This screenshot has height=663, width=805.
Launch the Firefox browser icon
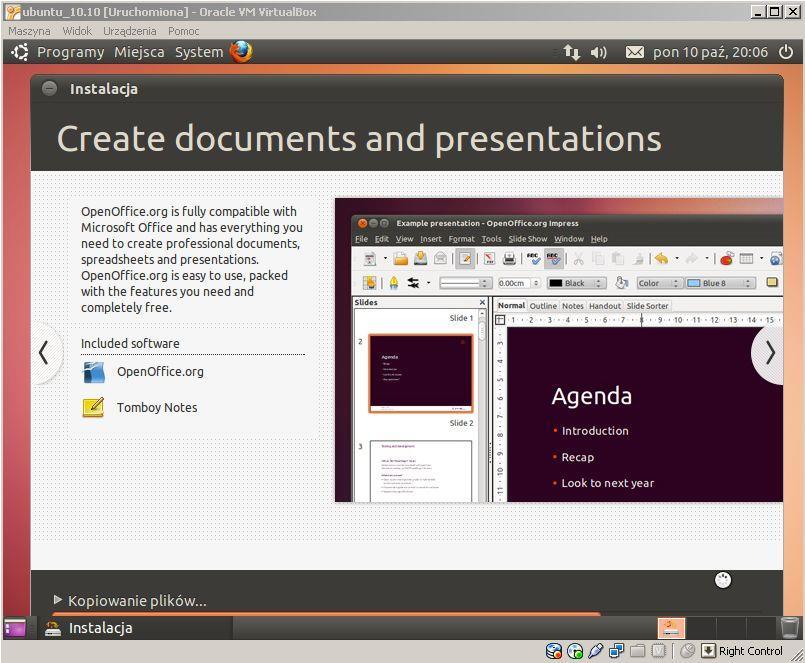(x=241, y=52)
